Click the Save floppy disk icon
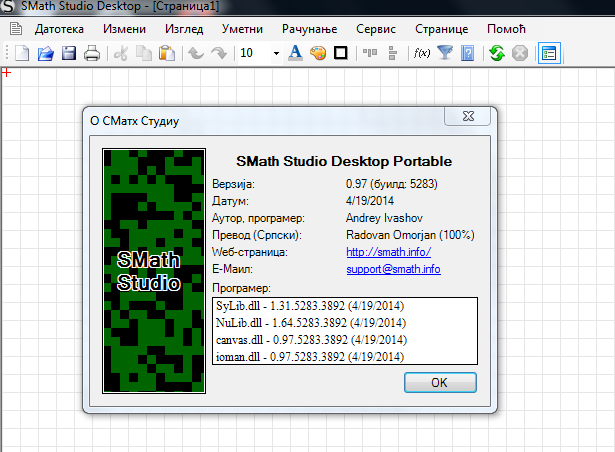 pos(68,53)
